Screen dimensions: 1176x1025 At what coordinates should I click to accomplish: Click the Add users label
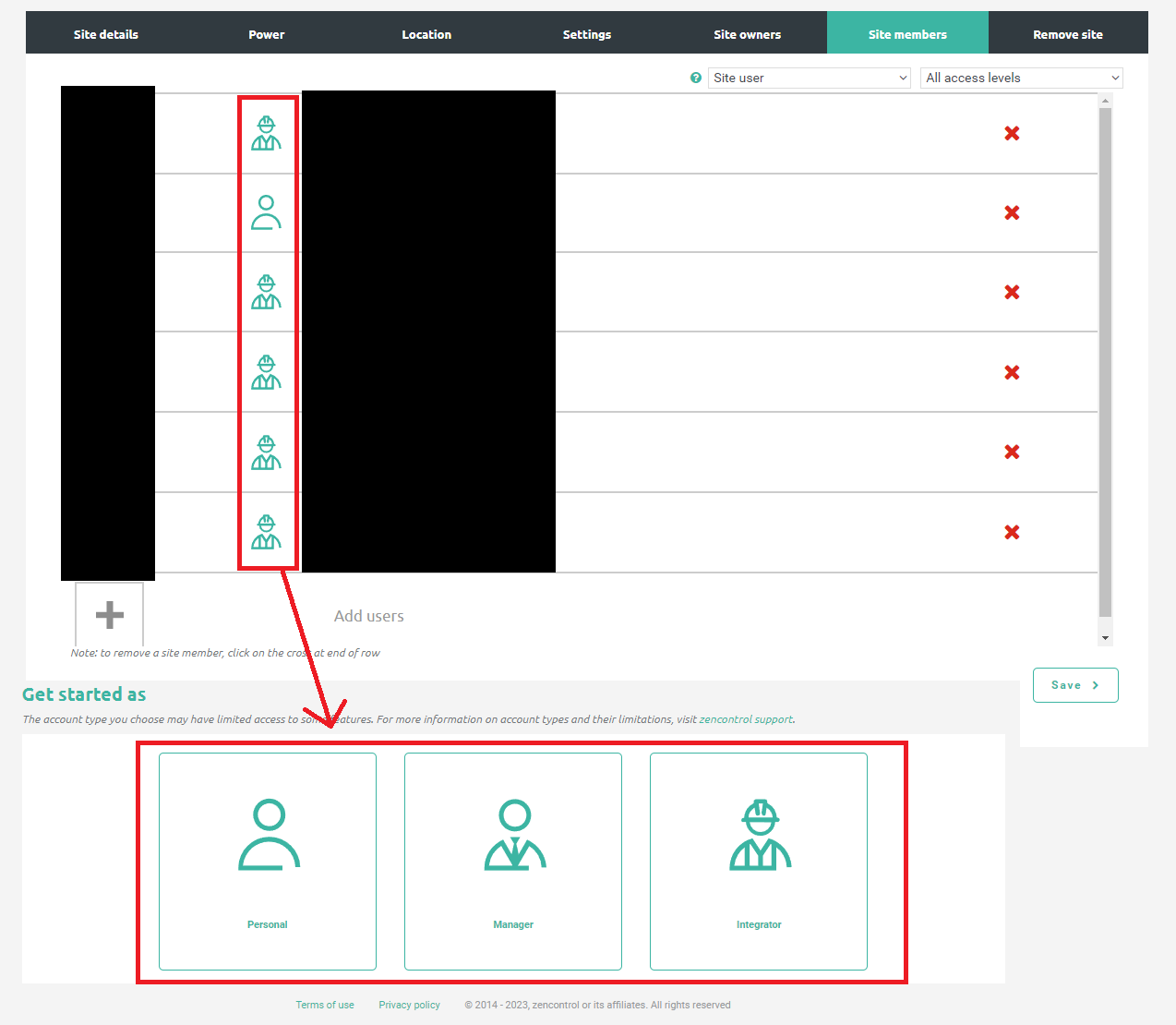coord(369,616)
